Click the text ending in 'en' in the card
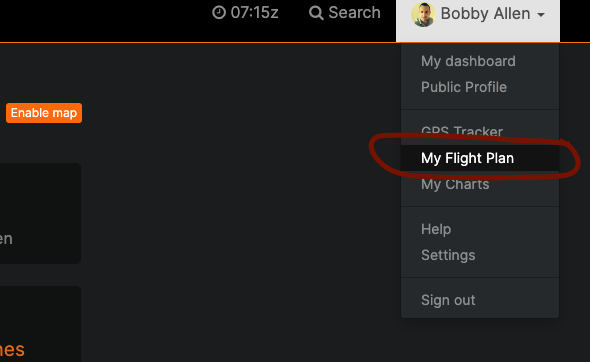Viewport: 590px width, 362px height. pyautogui.click(x=6, y=239)
